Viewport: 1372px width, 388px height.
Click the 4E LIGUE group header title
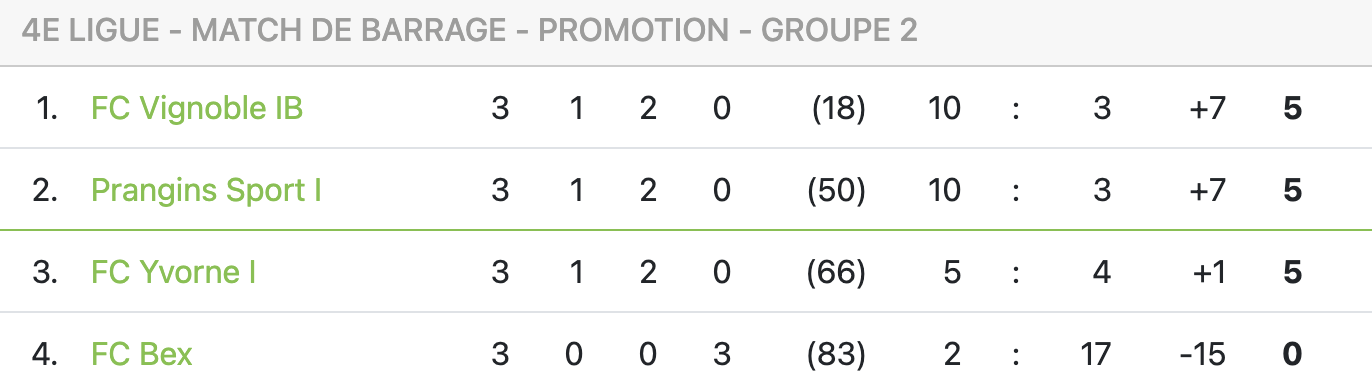(469, 31)
